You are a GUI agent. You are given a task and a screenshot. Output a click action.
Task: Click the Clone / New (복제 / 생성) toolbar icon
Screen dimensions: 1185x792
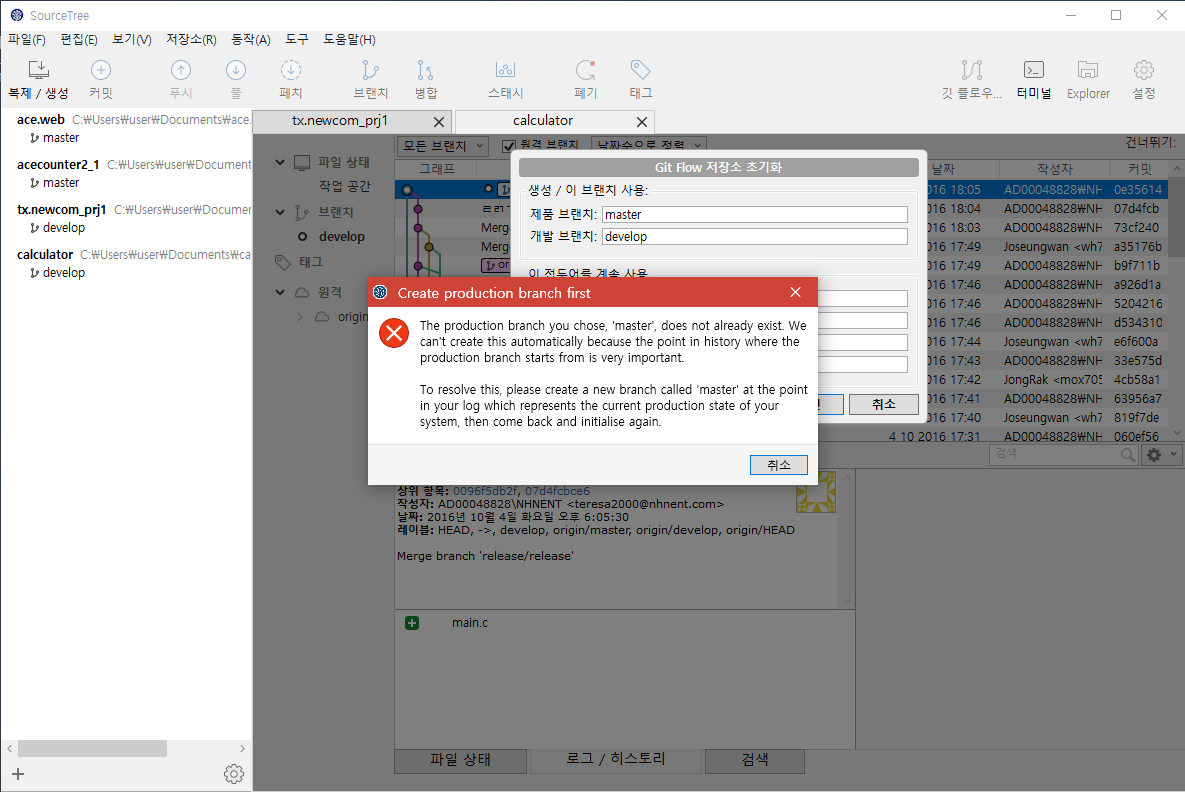click(39, 70)
